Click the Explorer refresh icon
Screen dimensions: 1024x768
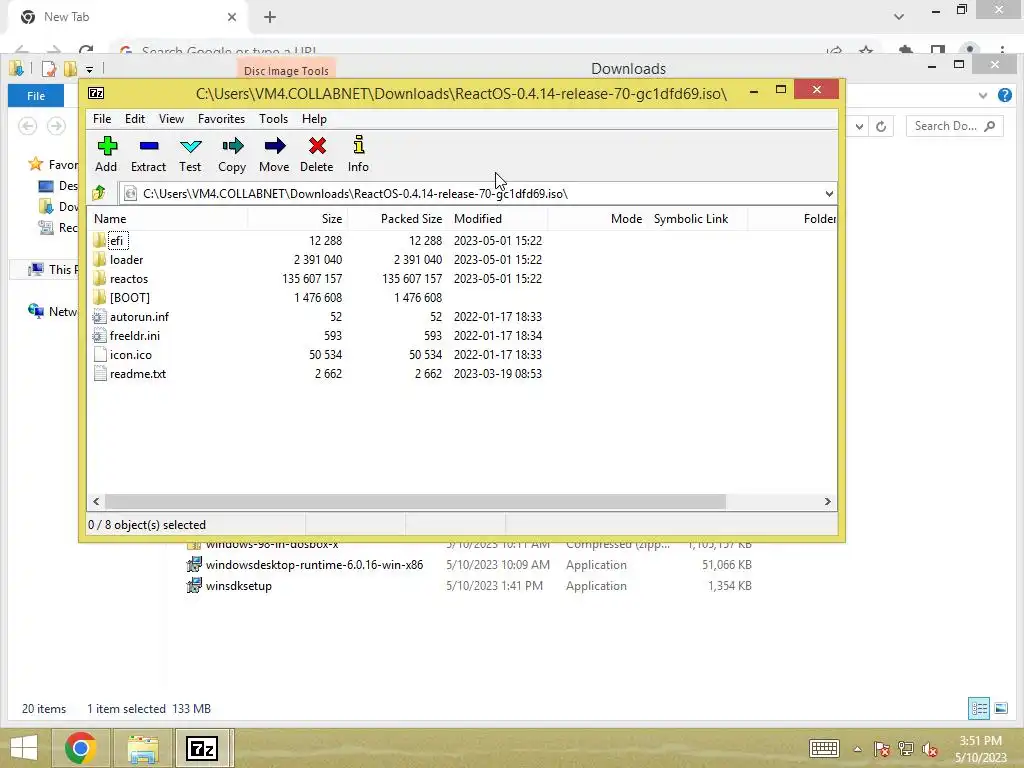pos(881,126)
